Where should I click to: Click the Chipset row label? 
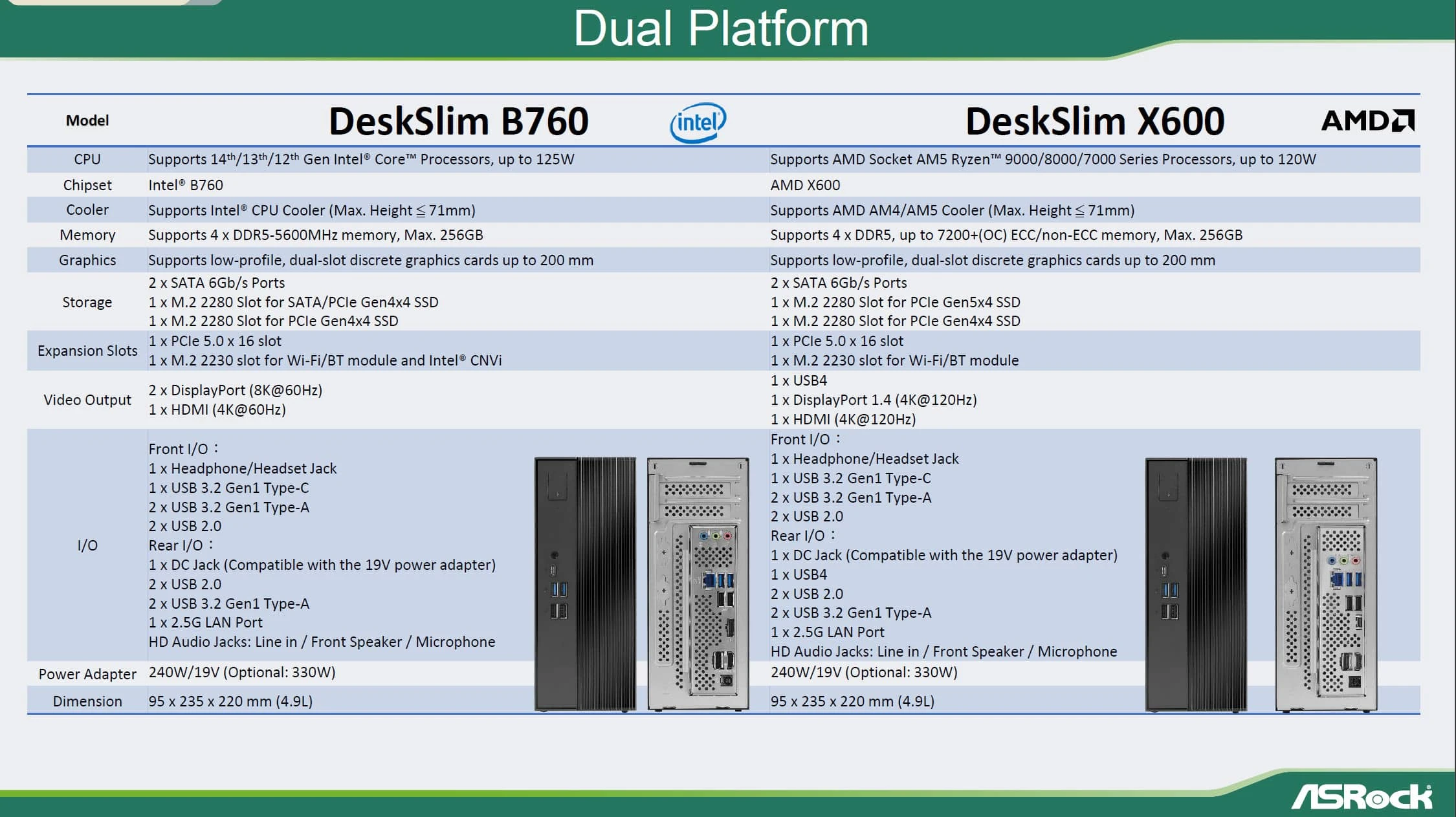pyautogui.click(x=87, y=185)
